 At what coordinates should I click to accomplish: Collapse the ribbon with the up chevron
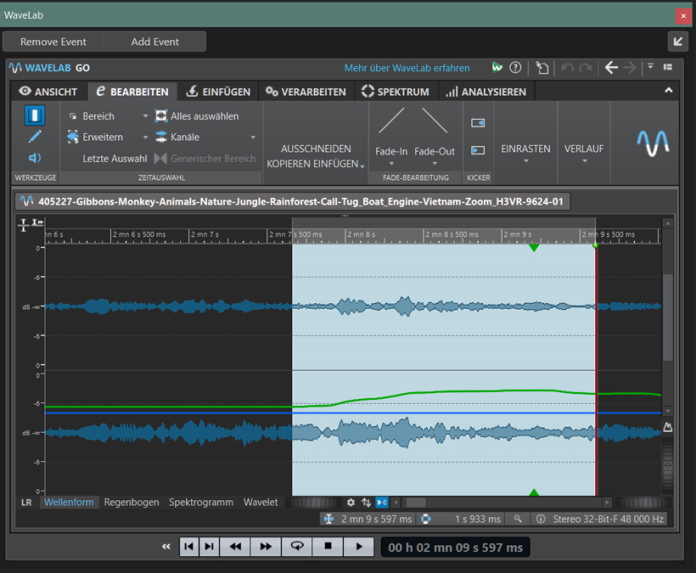(x=668, y=90)
